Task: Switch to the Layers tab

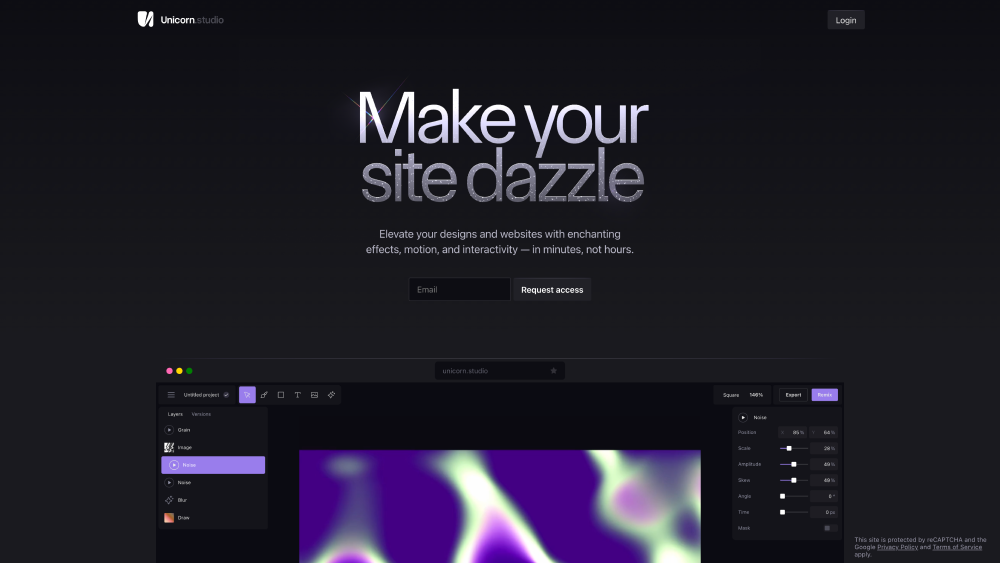Action: (175, 414)
